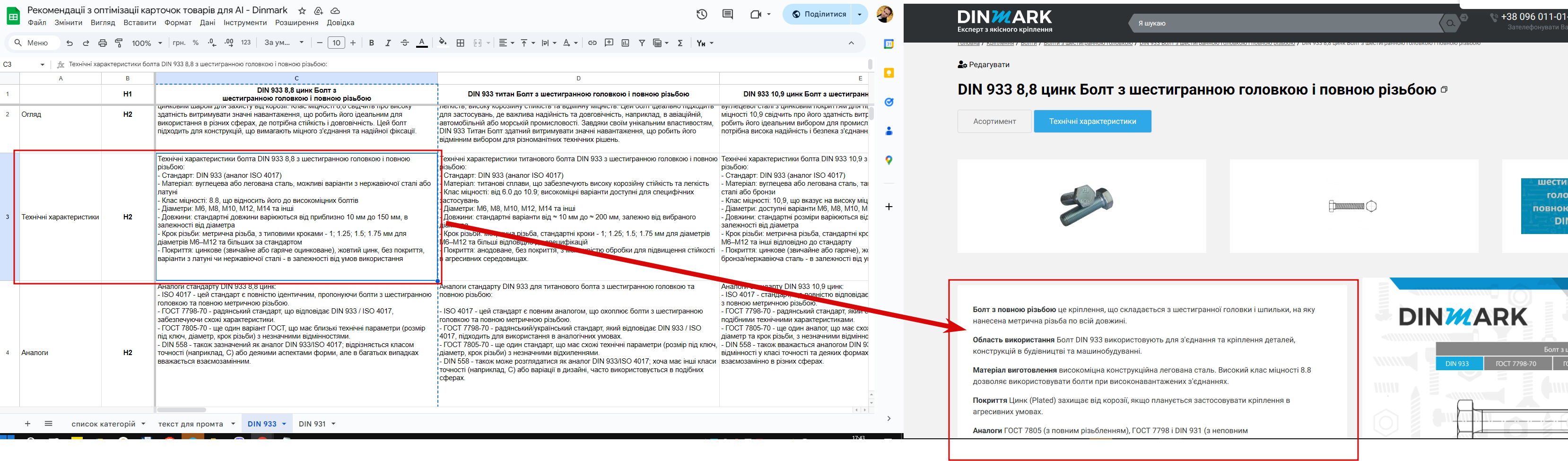Expand the share options arrow
This screenshot has height=461, width=1568.
pos(860,14)
